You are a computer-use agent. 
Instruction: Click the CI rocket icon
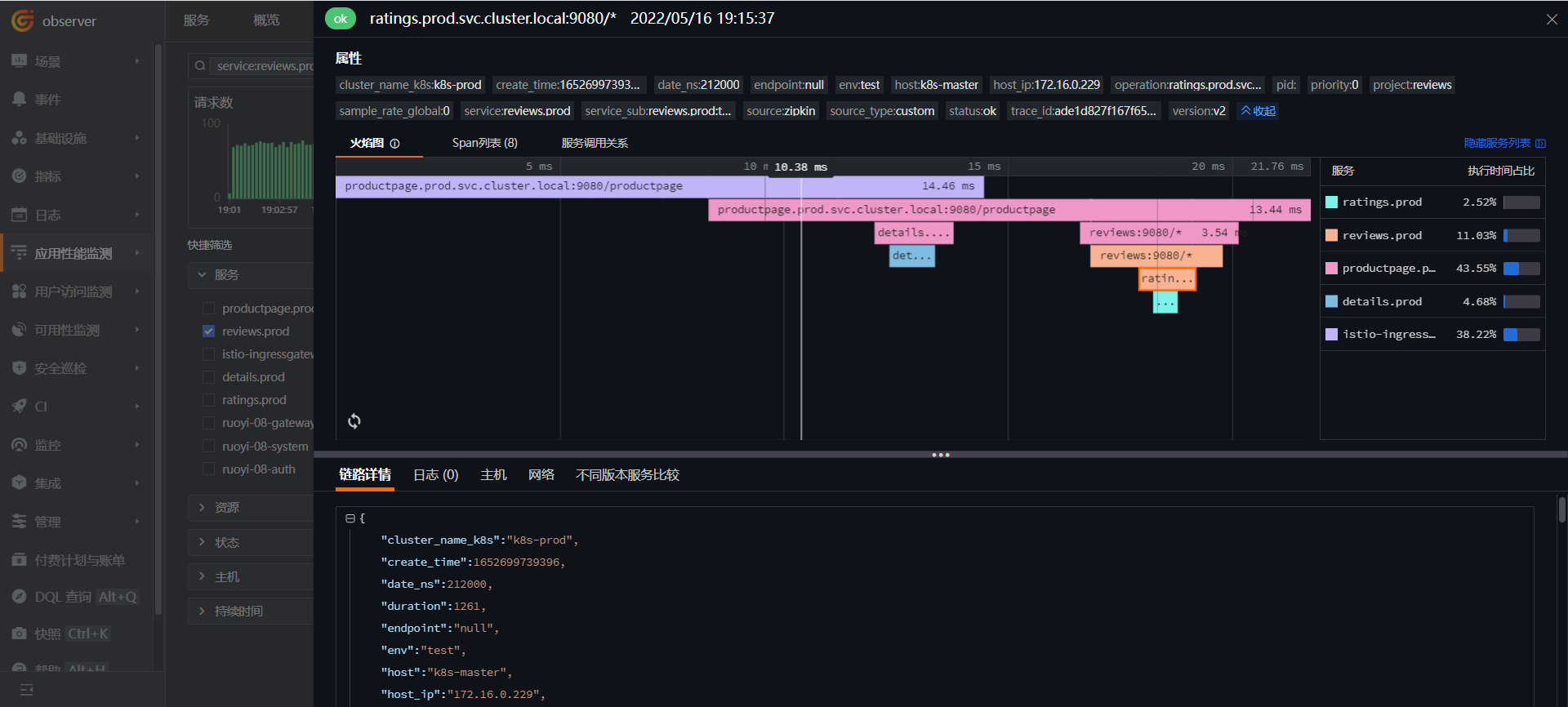pos(19,406)
